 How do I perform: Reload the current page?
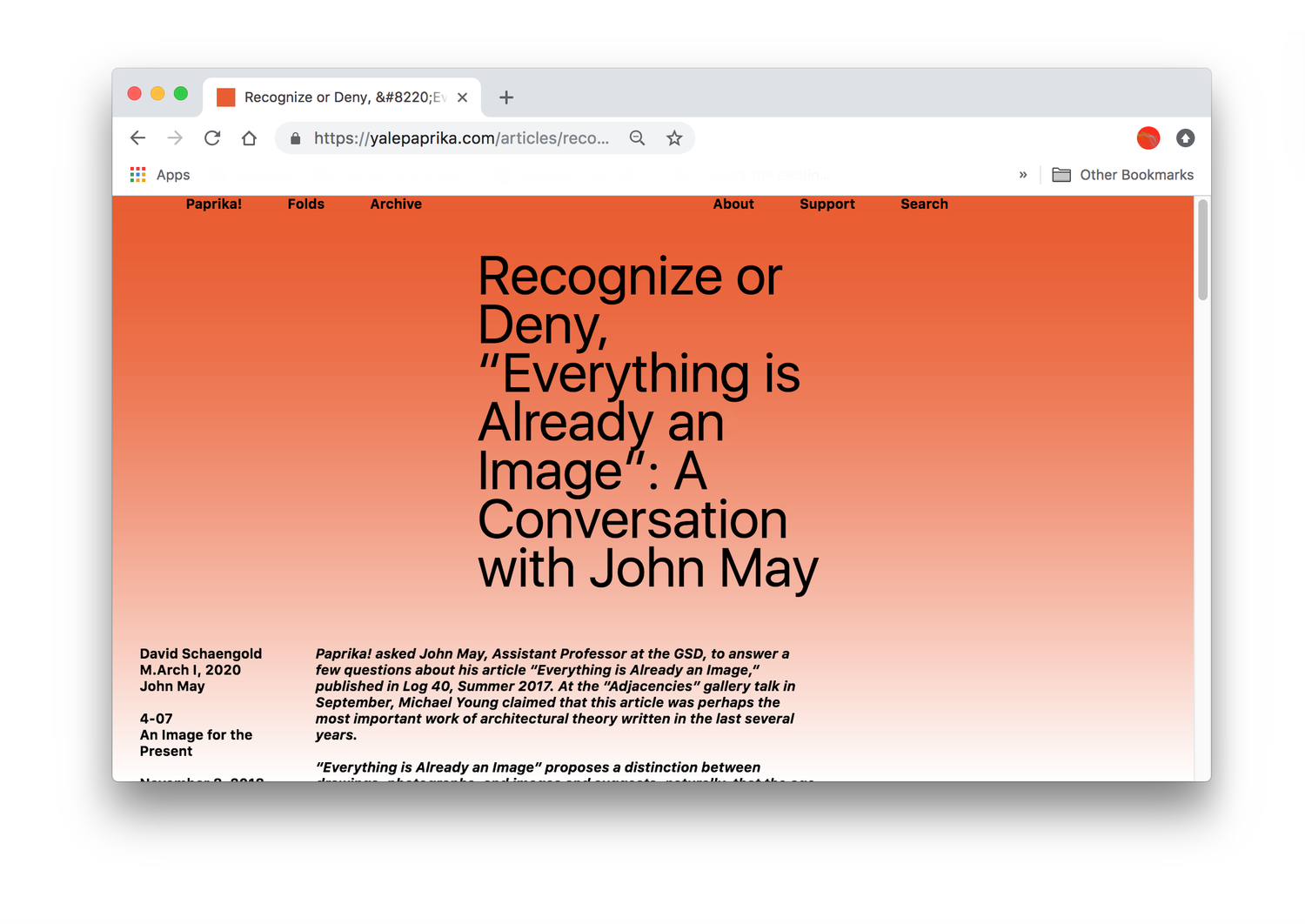pos(211,137)
